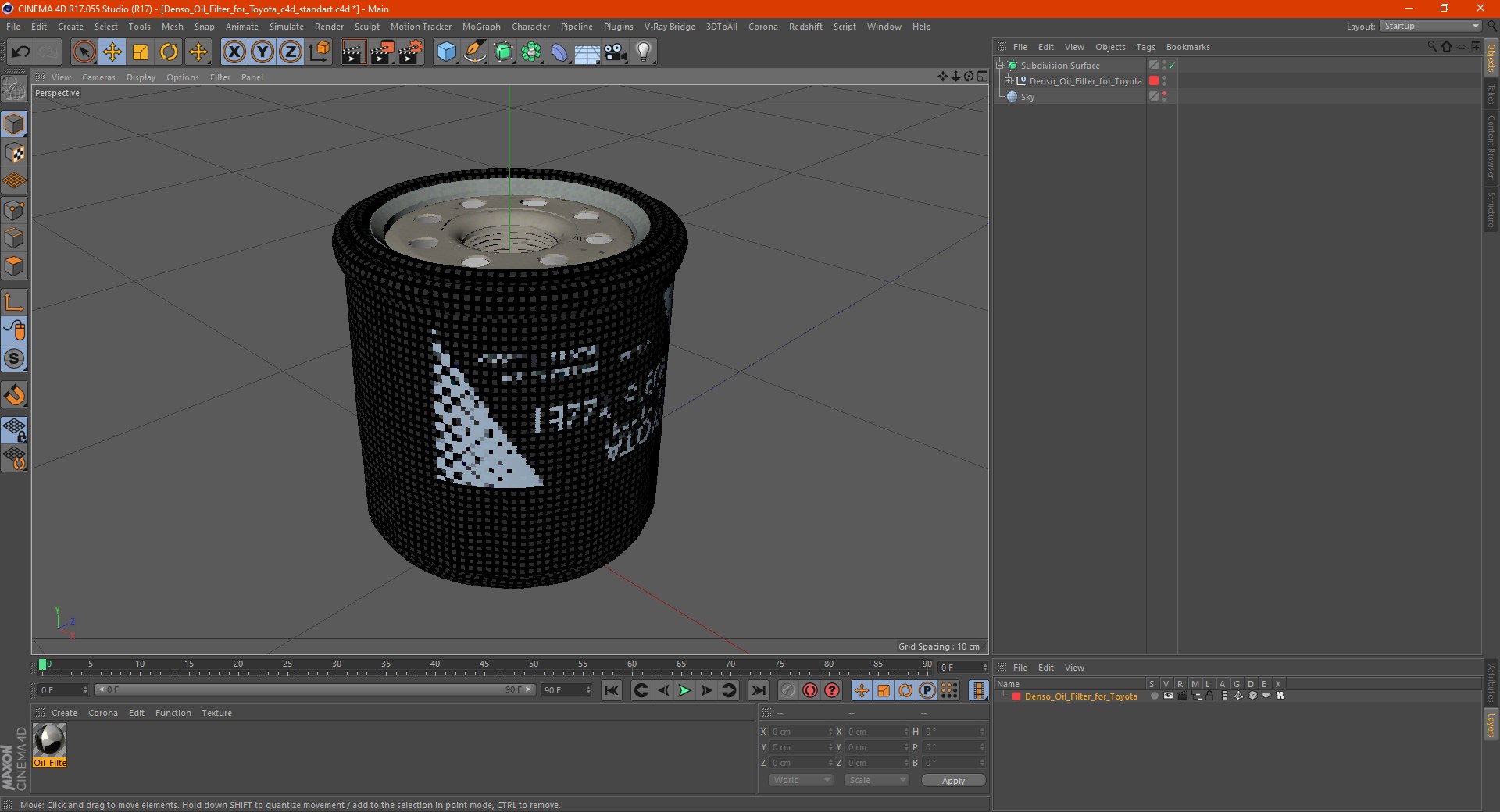Select the Scale tool in top toolbar
The height and width of the screenshot is (812, 1500).
click(141, 52)
